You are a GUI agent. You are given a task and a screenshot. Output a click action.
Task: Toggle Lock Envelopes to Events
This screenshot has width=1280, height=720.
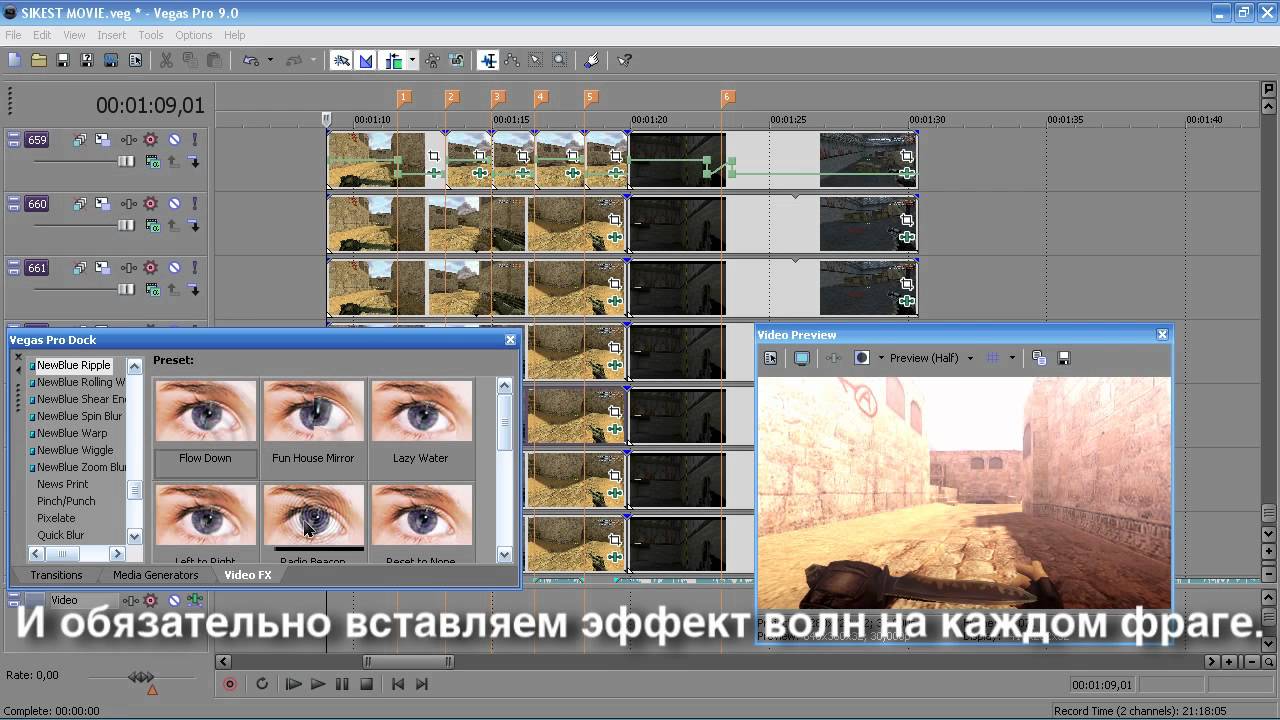pos(433,61)
